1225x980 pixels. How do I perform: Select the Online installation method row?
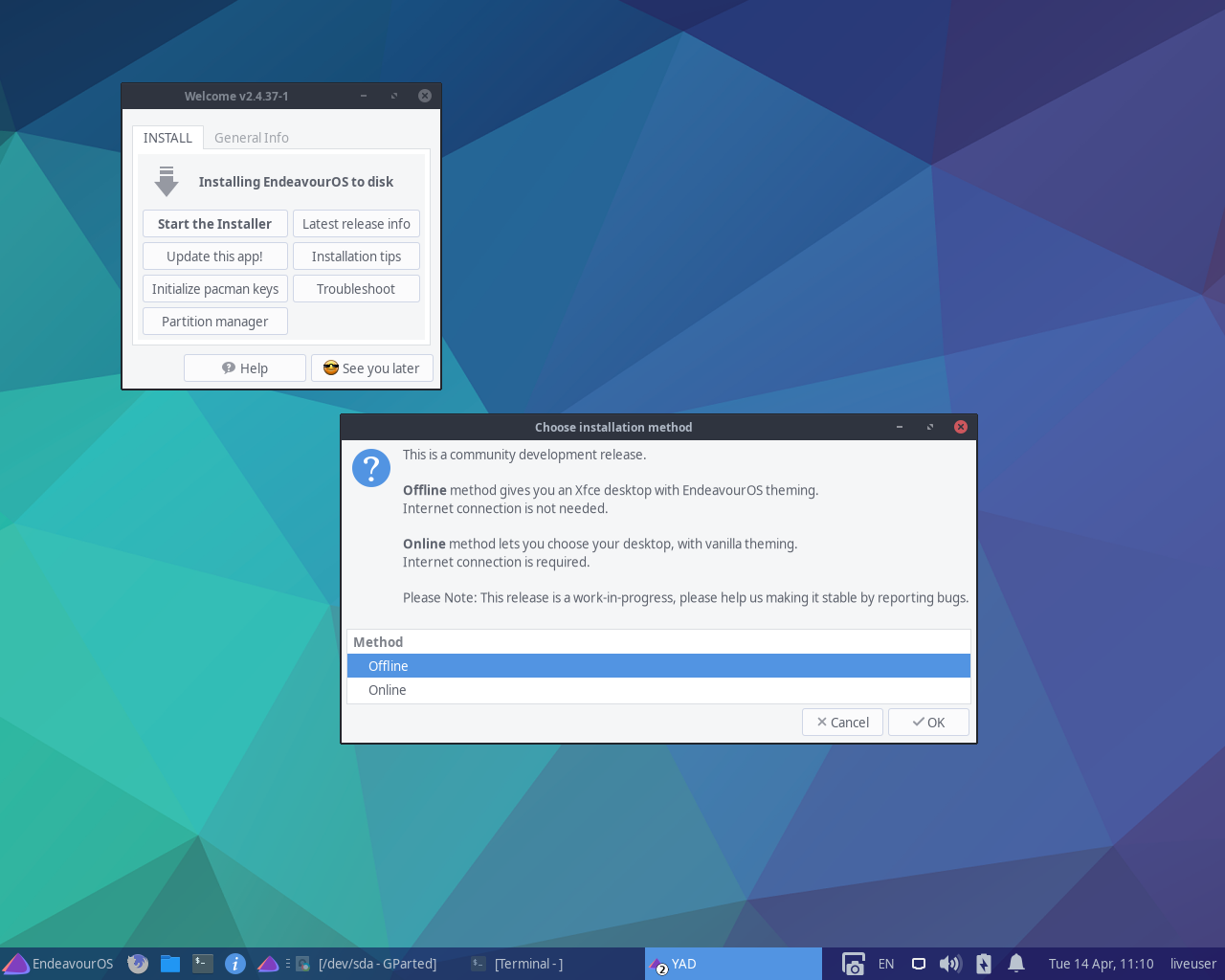coord(658,690)
